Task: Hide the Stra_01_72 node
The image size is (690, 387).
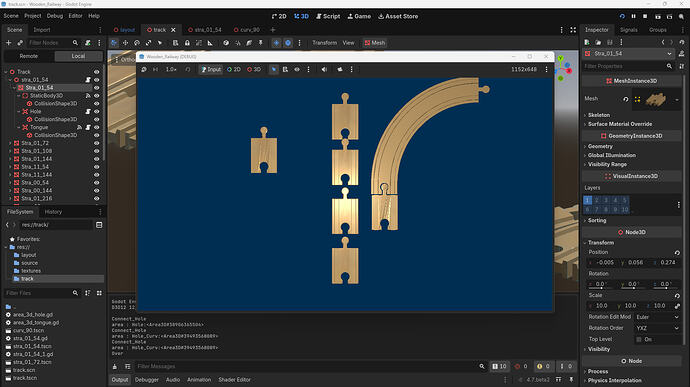Action: point(96,143)
